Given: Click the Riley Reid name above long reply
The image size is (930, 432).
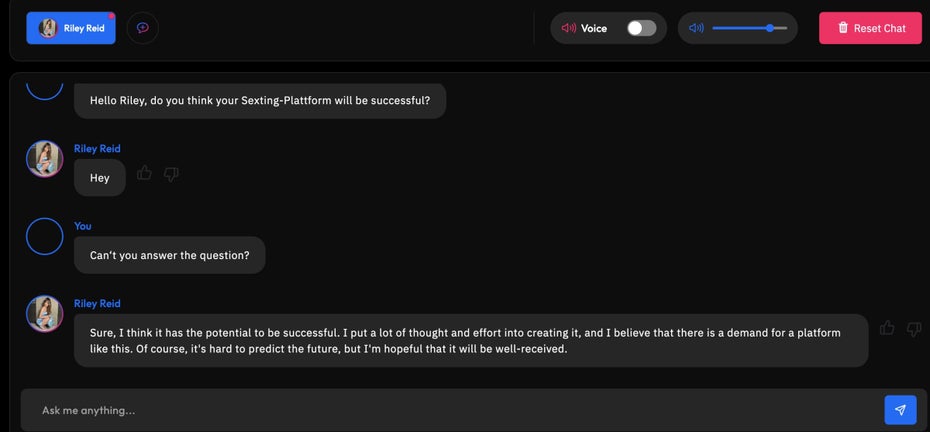Looking at the screenshot, I should click(x=97, y=303).
